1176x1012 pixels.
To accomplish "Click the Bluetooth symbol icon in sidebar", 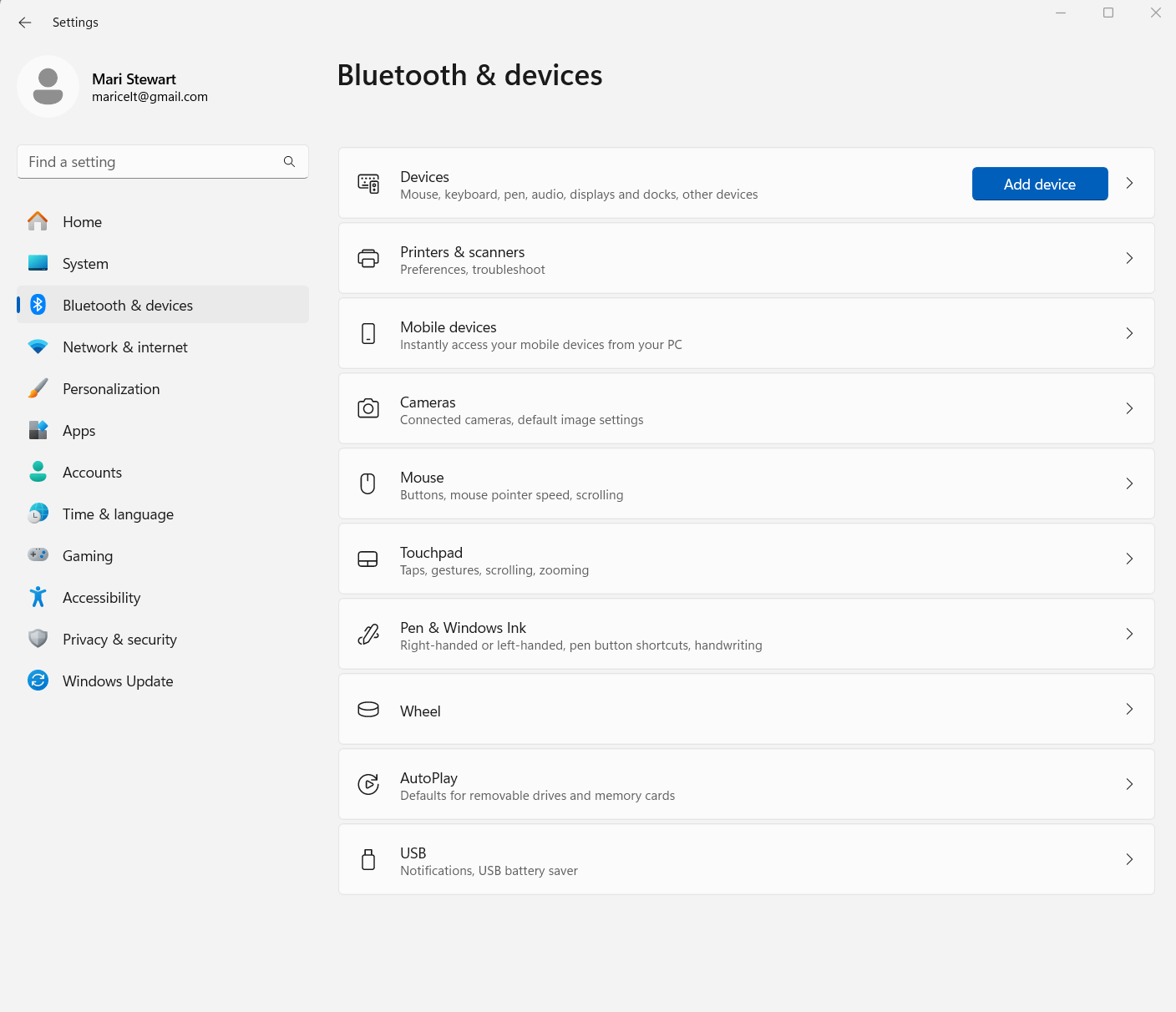I will coord(38,305).
